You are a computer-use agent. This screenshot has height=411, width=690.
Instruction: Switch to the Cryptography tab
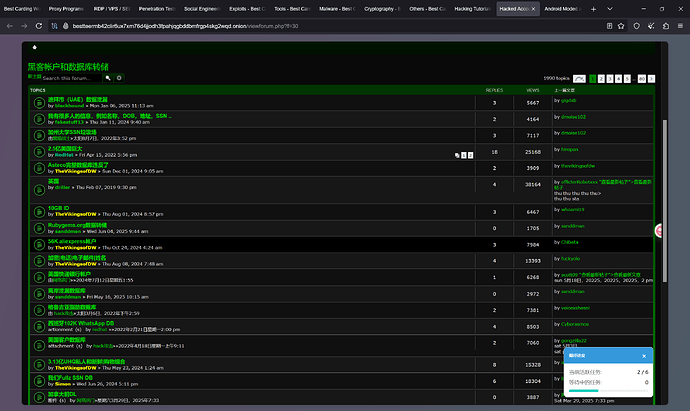tap(382, 9)
